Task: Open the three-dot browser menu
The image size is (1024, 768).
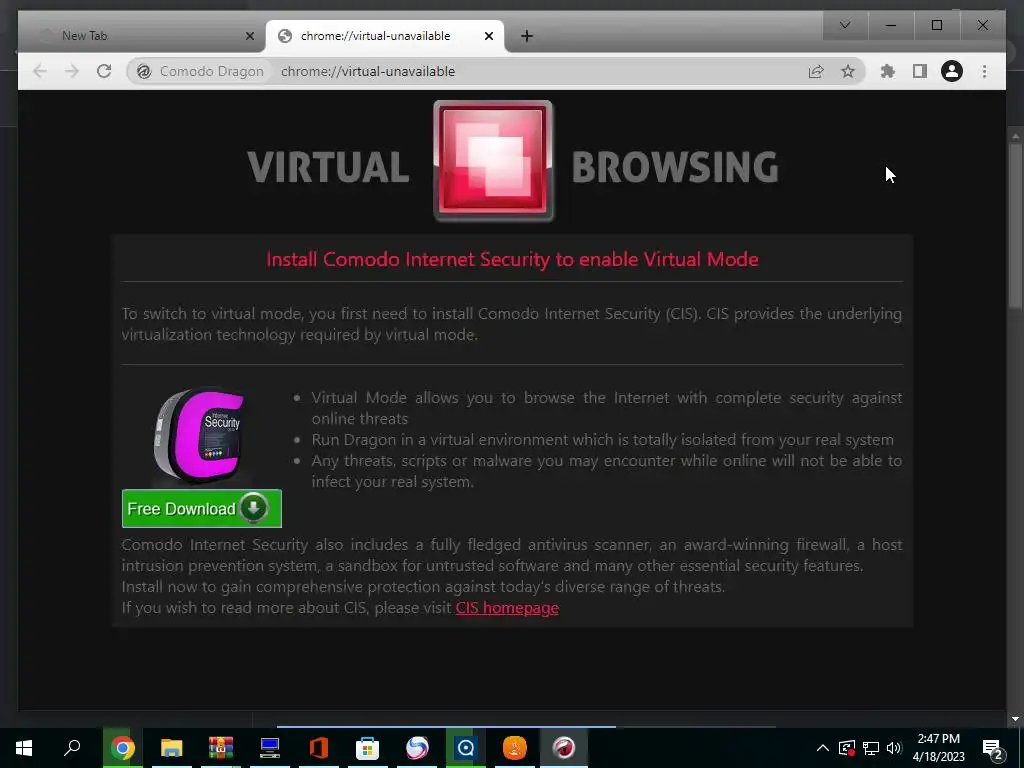Action: click(x=984, y=71)
